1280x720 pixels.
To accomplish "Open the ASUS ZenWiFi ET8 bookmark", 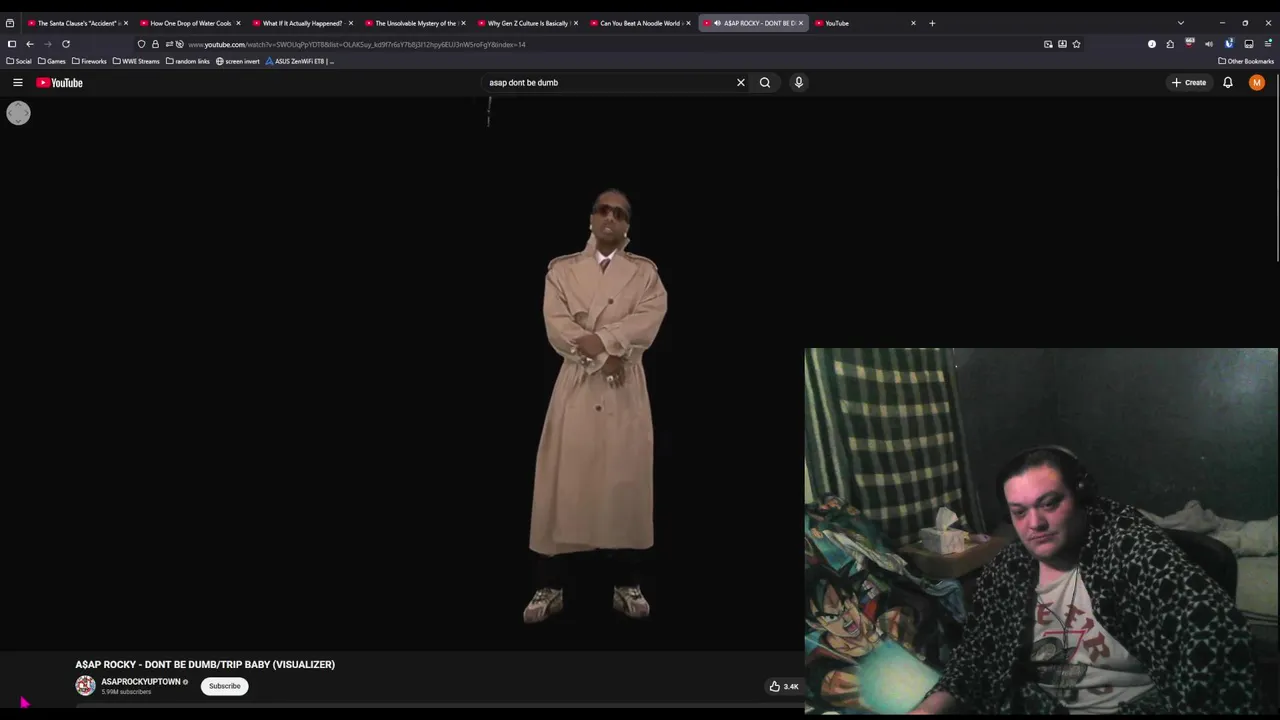I will pos(300,61).
